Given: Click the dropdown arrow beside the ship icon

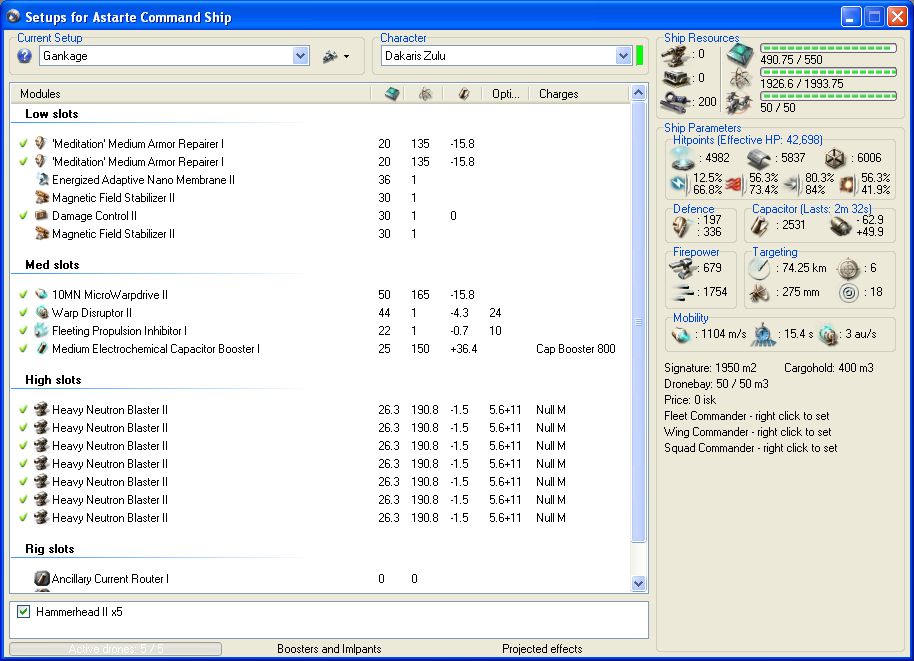Looking at the screenshot, I should pos(346,57).
